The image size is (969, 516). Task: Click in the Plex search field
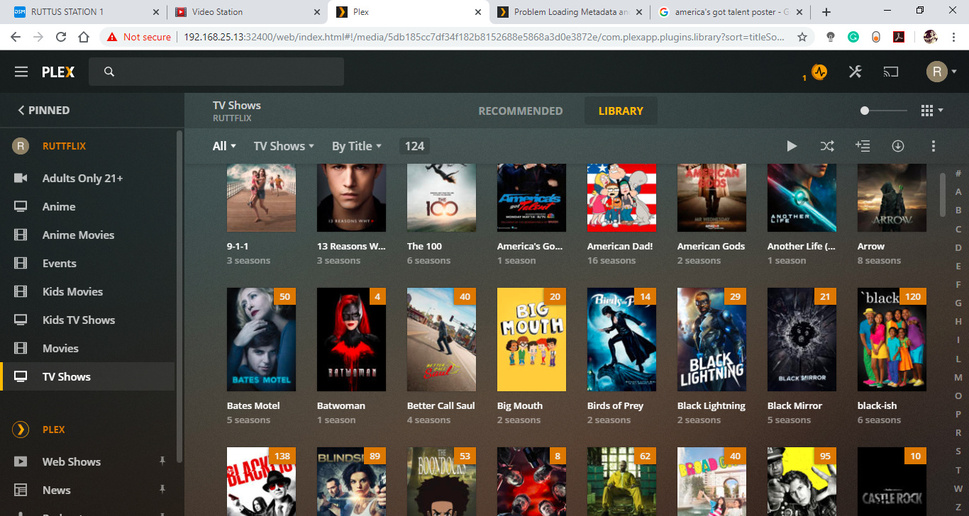tap(216, 72)
